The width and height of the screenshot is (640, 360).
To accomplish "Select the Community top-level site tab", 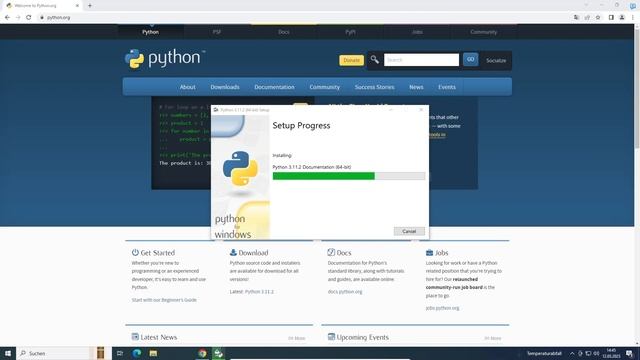I will pyautogui.click(x=484, y=32).
